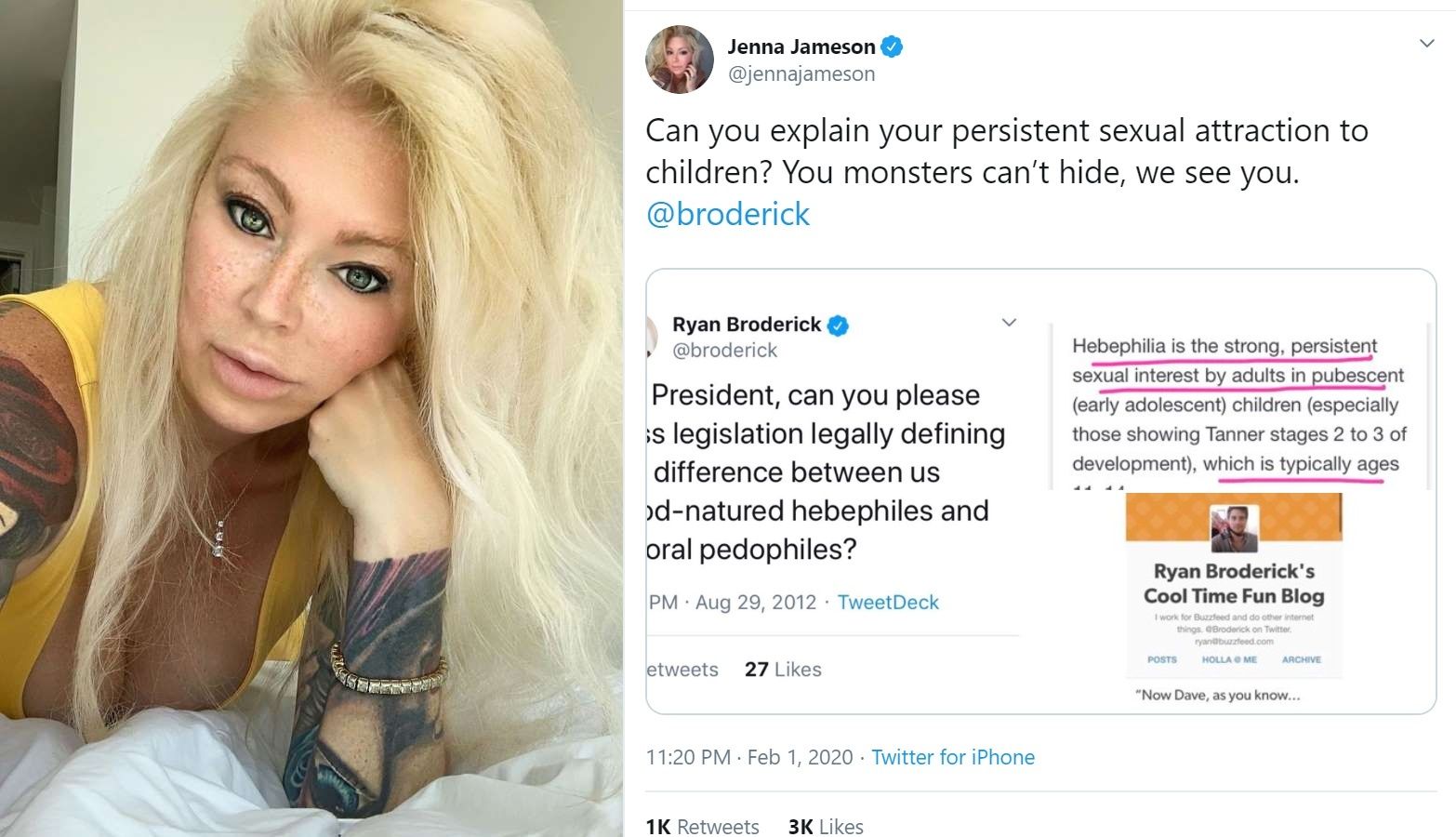Click the gray @broderick handle in quoted tweet

coord(724,351)
